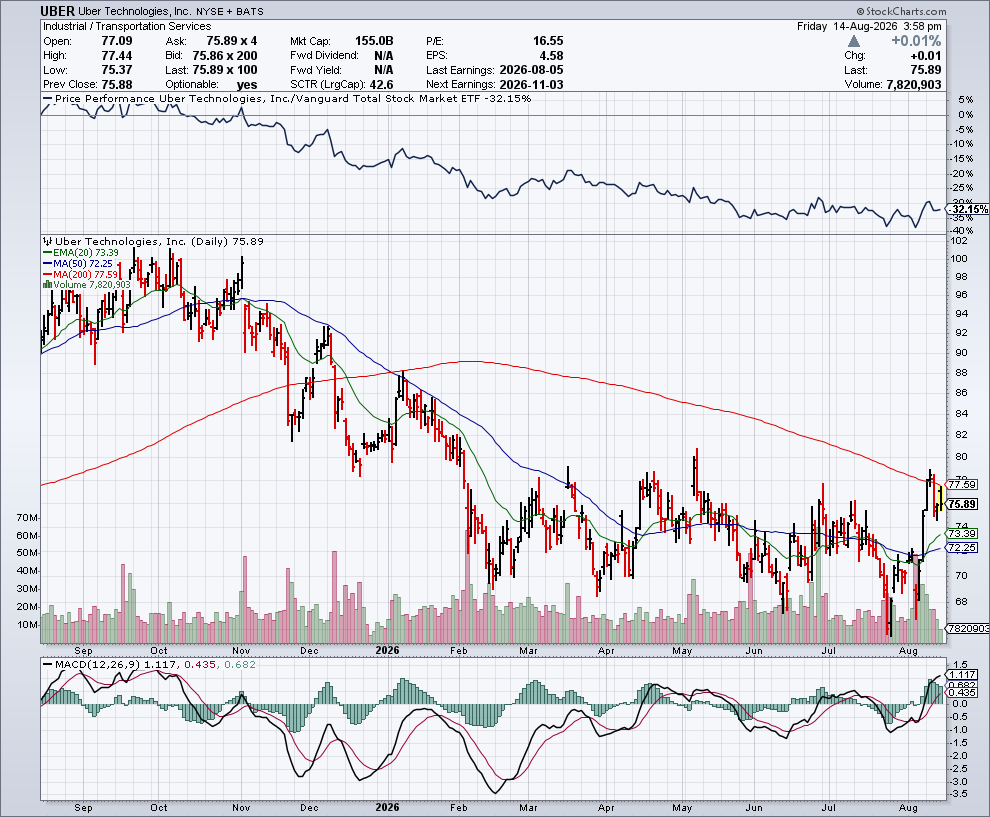Screen dimensions: 990x817
Task: Click the EPS value 4.58
Action: pos(551,56)
